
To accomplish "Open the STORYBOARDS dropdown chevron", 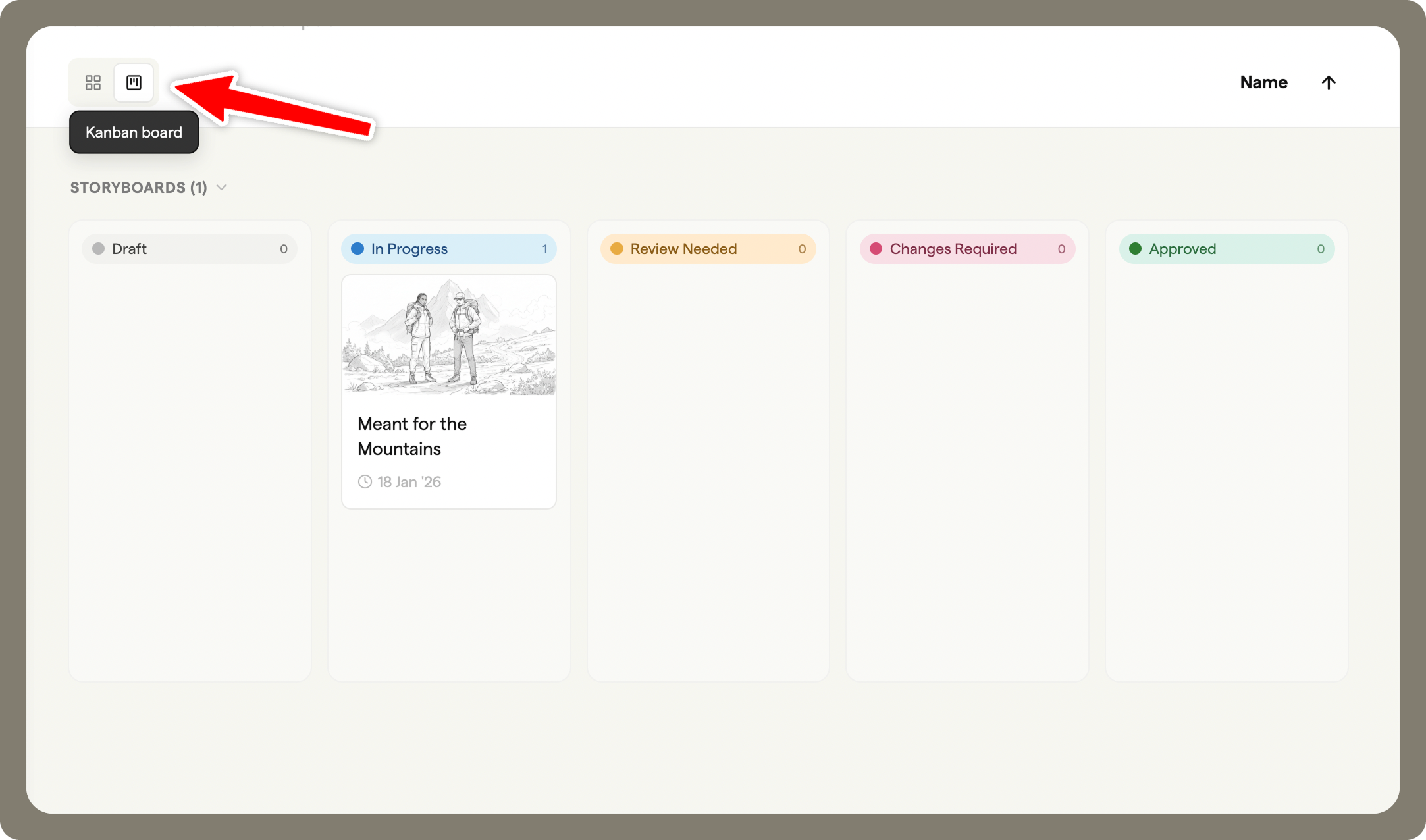I will 221,187.
